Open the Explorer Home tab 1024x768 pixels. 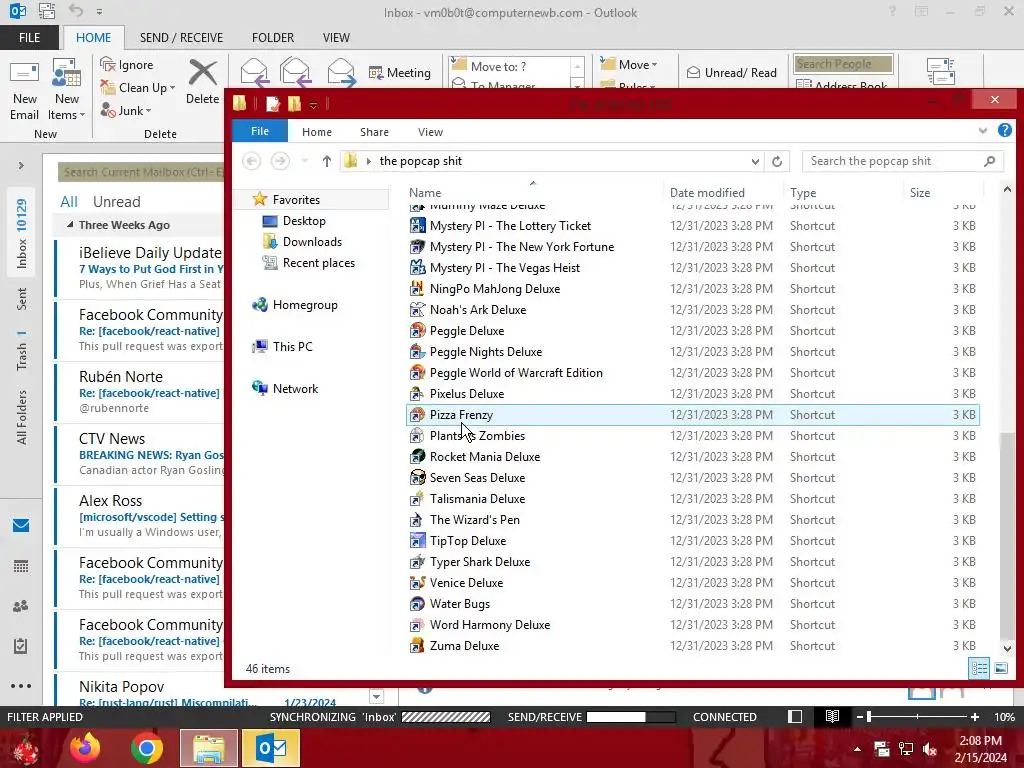click(317, 132)
